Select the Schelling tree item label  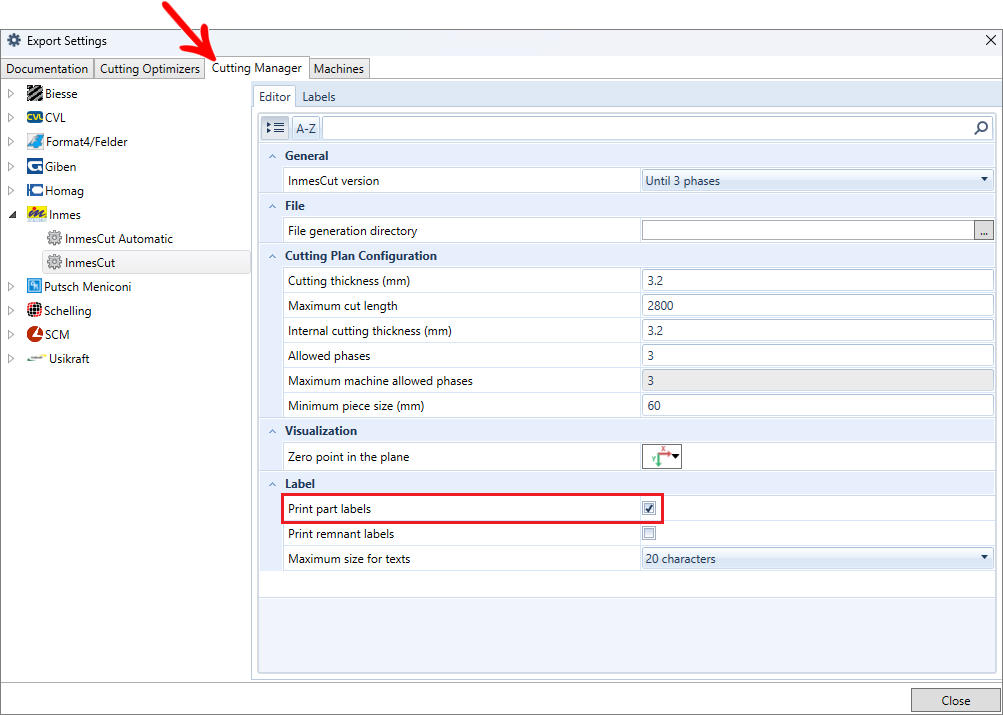click(68, 310)
